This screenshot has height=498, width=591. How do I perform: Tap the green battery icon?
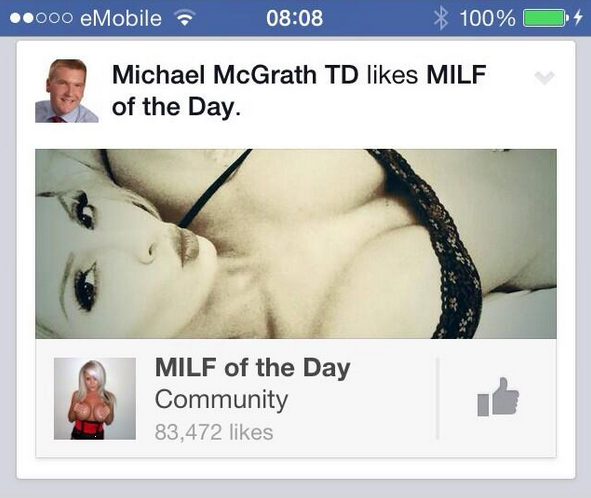pos(546,18)
